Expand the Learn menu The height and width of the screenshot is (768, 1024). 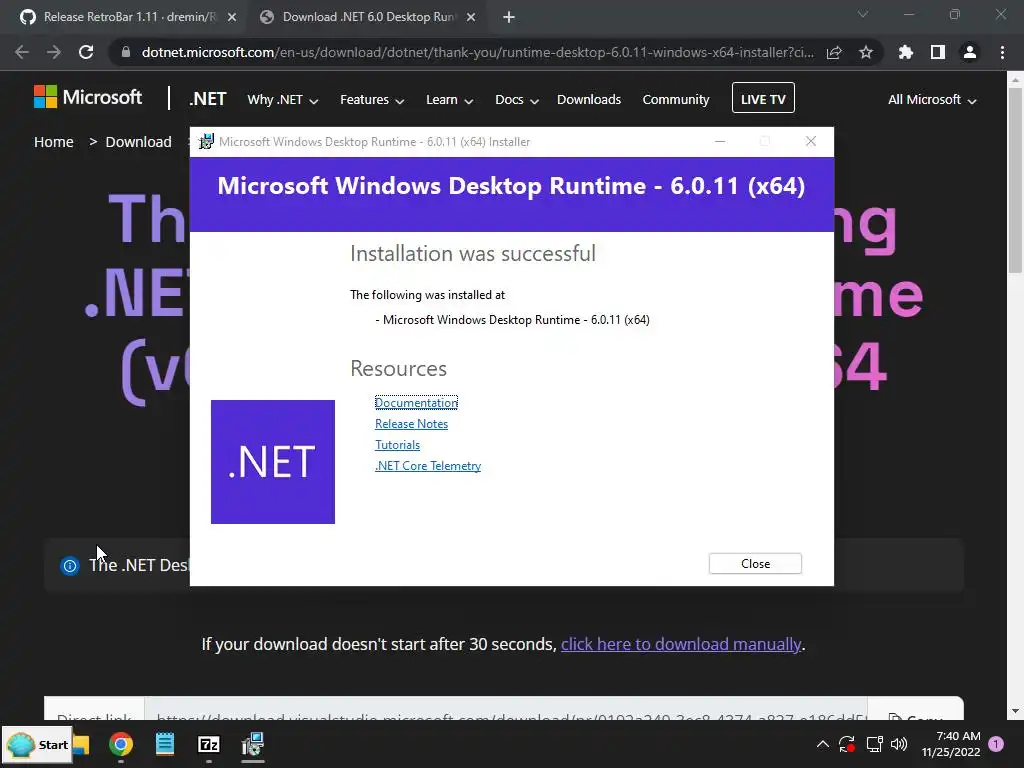click(449, 100)
